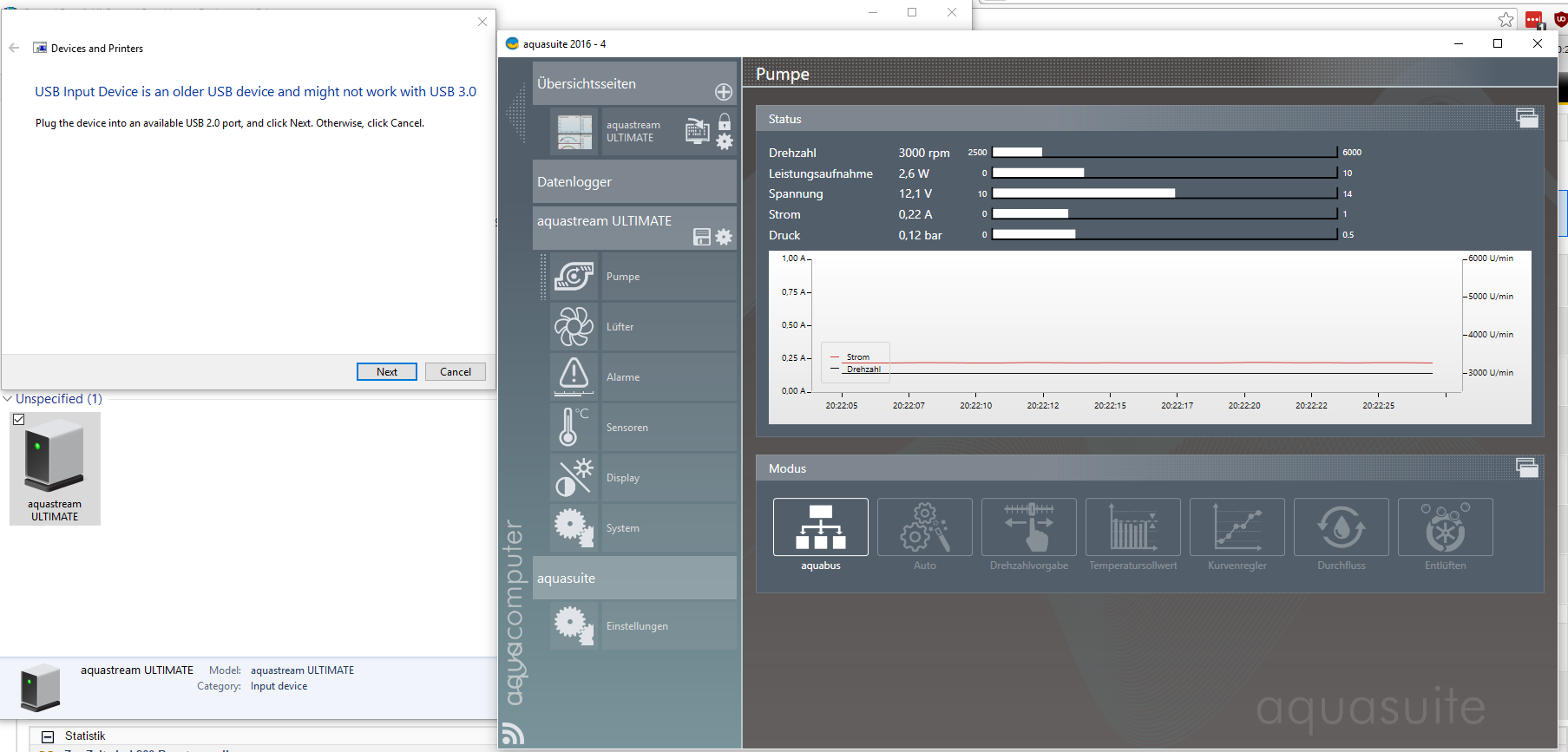Open the aquastream ULTIMATE overview thumbnail

(x=574, y=132)
